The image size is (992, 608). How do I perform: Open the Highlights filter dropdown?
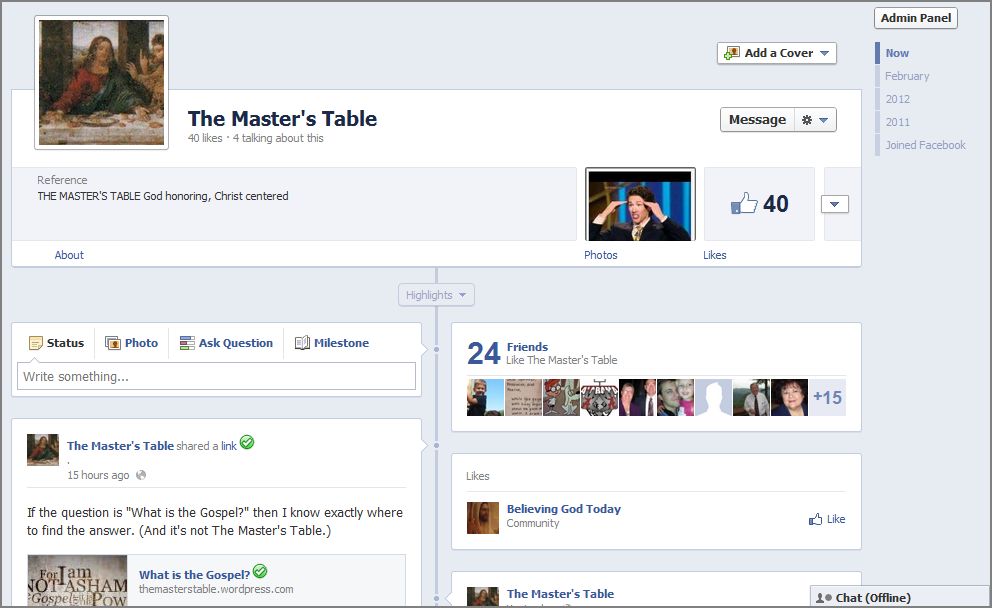coord(436,295)
